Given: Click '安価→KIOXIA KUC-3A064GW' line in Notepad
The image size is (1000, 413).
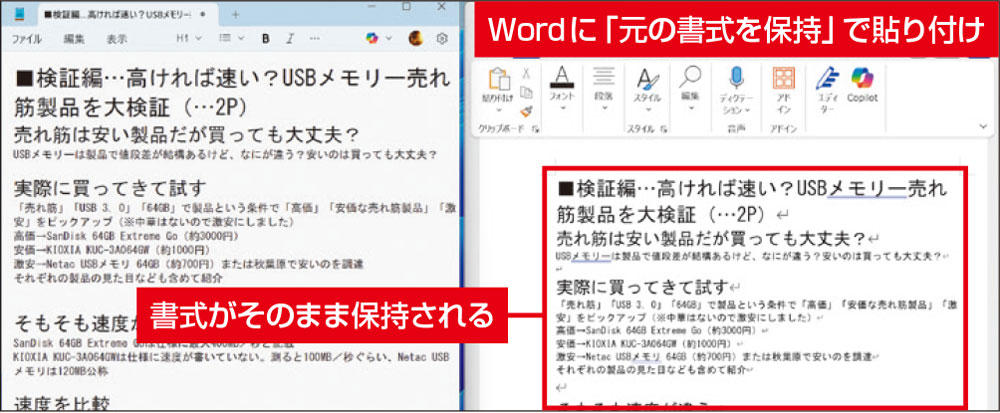Looking at the screenshot, I should coord(112,249).
